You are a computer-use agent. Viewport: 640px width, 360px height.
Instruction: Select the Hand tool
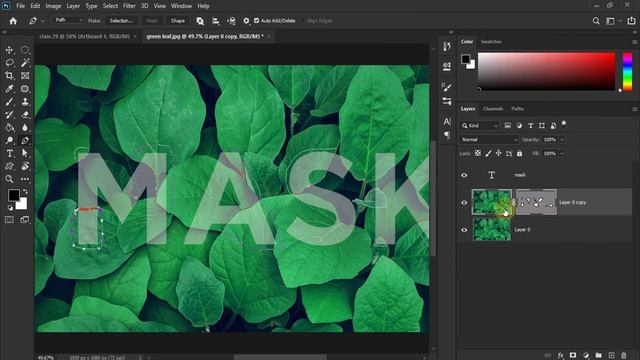click(x=25, y=166)
